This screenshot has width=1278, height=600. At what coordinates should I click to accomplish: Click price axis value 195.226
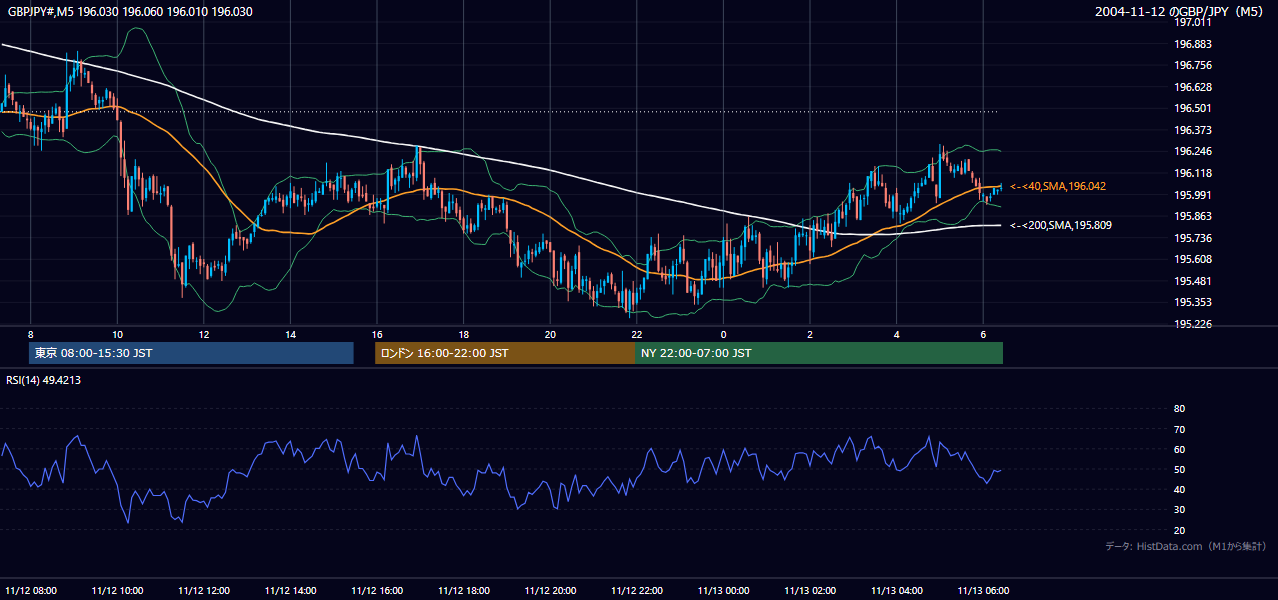[1193, 324]
